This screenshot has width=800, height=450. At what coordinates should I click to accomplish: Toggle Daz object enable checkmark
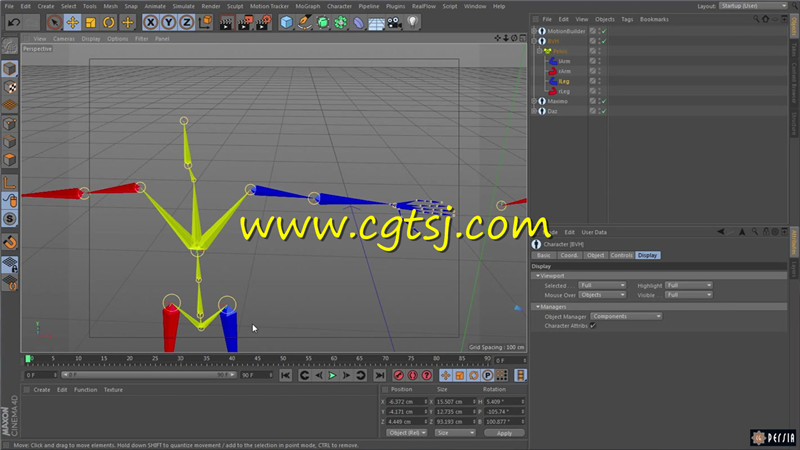pos(604,111)
